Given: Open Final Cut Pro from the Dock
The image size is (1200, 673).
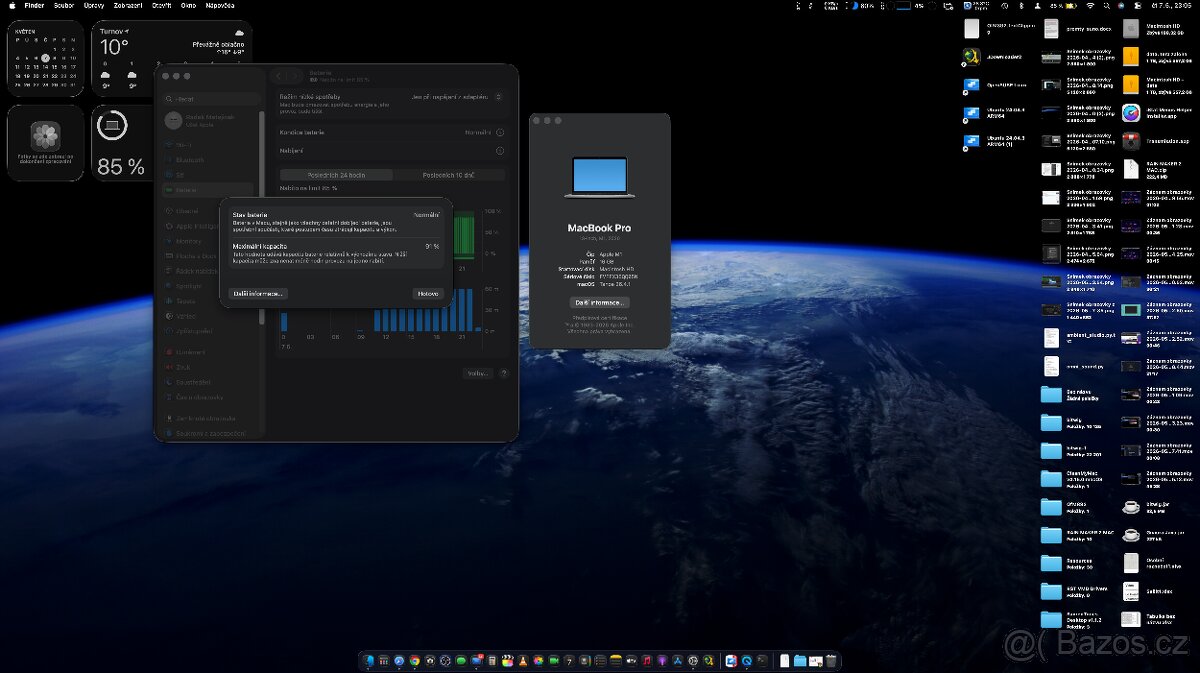Looking at the screenshot, I should tap(508, 661).
